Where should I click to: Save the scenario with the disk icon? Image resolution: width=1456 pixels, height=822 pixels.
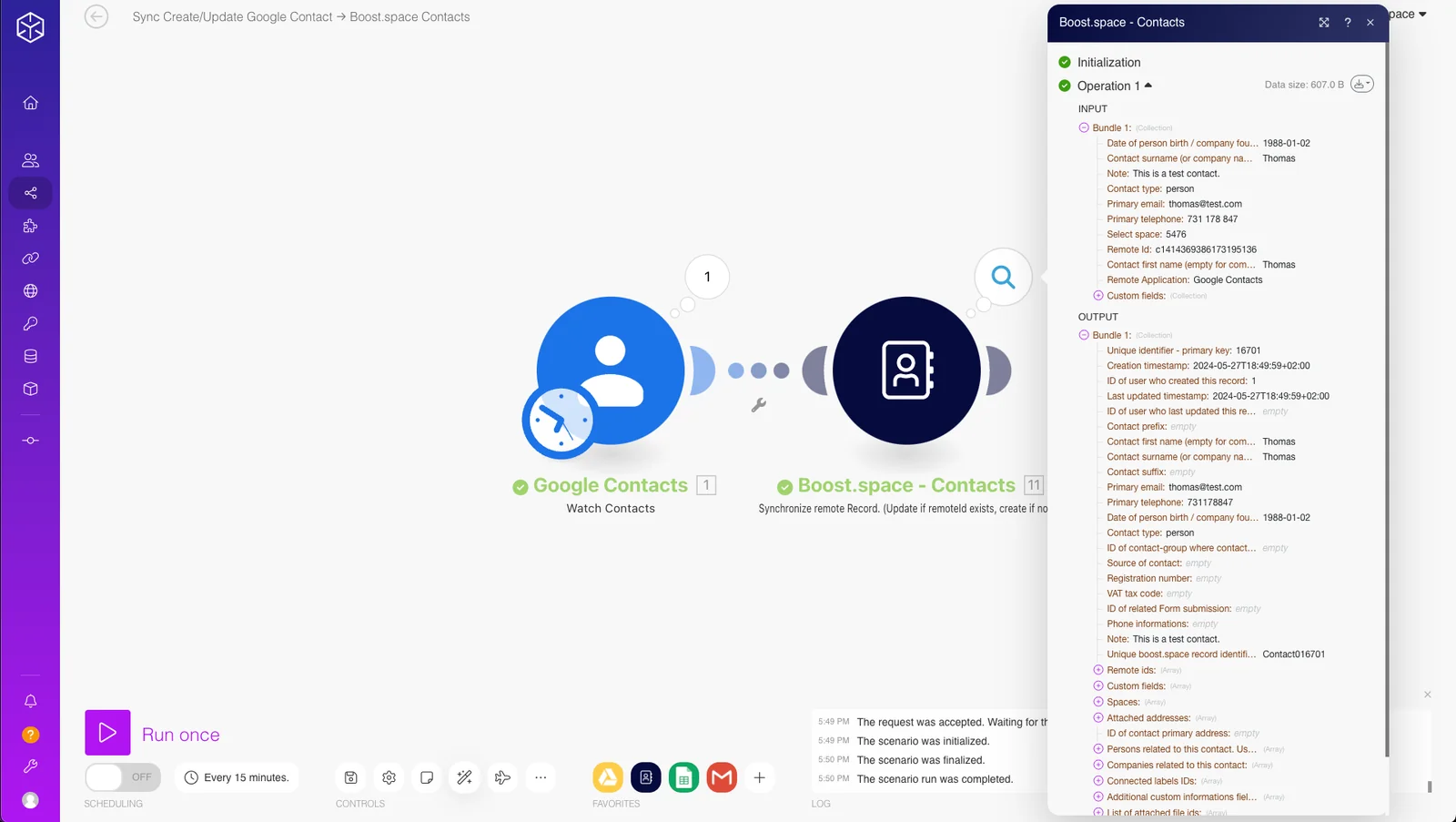[x=350, y=777]
